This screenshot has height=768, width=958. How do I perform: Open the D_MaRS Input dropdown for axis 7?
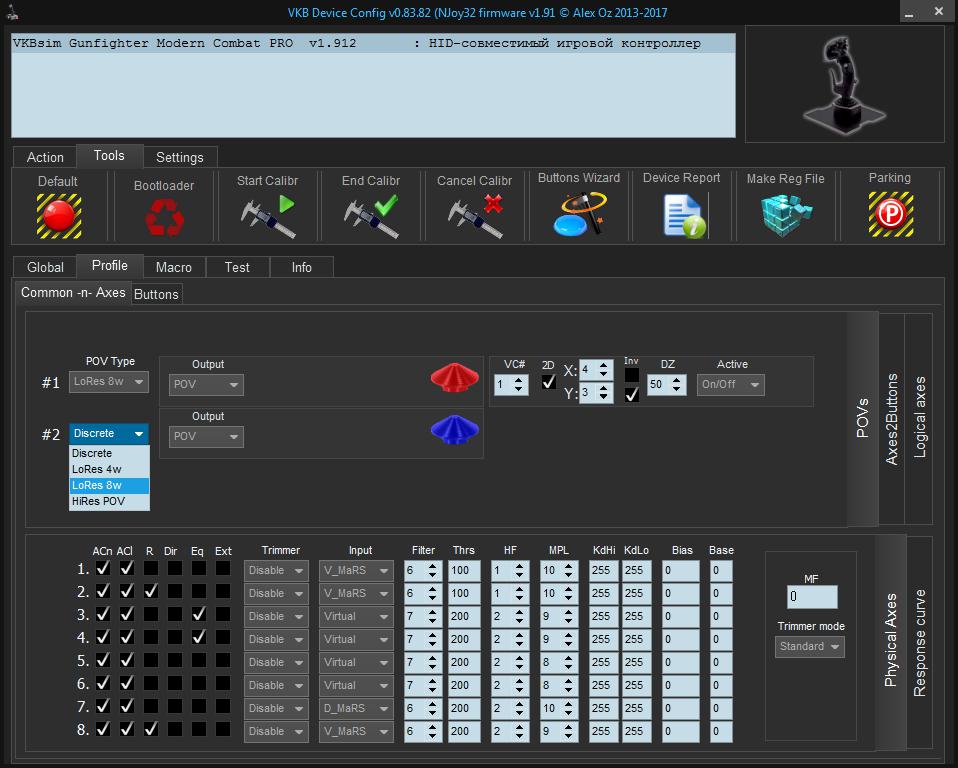(x=356, y=709)
